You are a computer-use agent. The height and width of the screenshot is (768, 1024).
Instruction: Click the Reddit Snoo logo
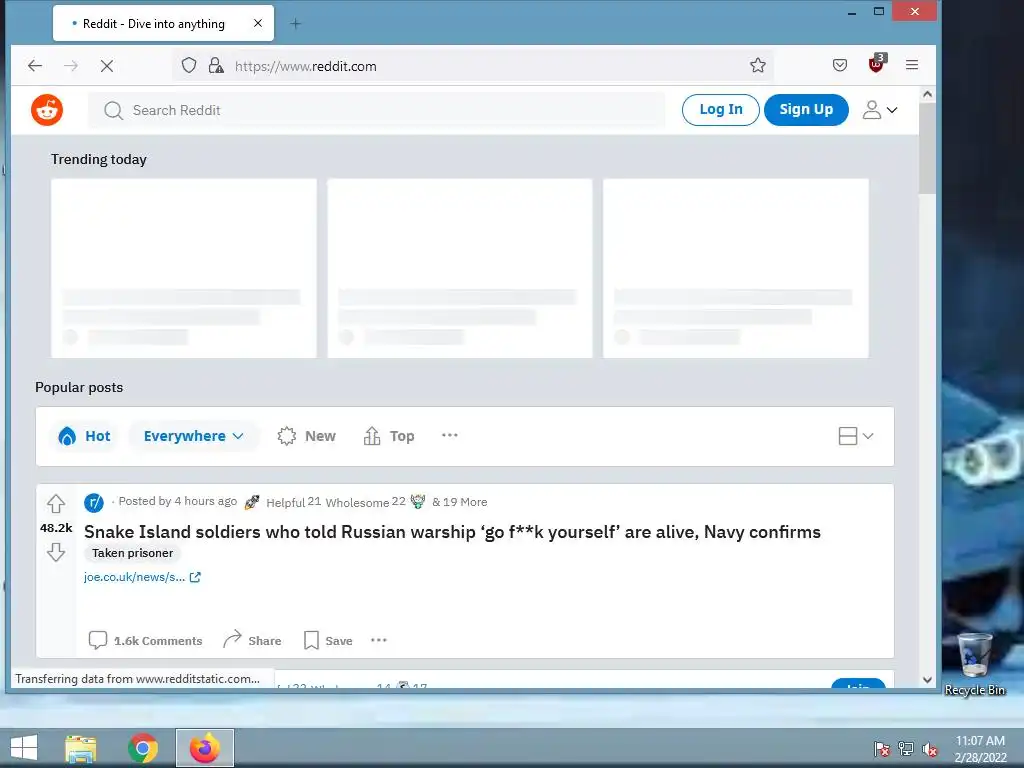pyautogui.click(x=47, y=110)
